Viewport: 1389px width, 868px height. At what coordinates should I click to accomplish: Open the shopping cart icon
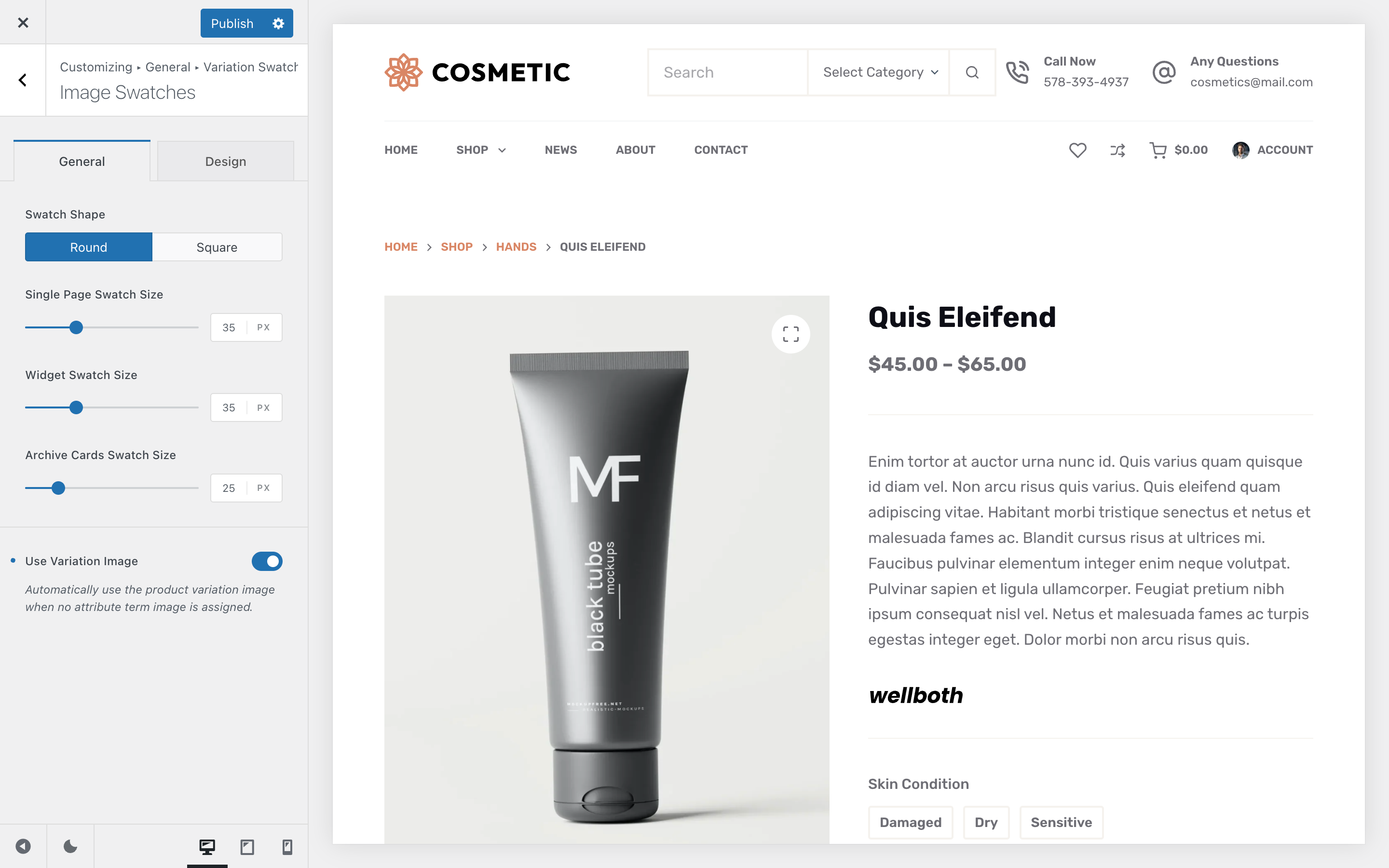pos(1157,150)
